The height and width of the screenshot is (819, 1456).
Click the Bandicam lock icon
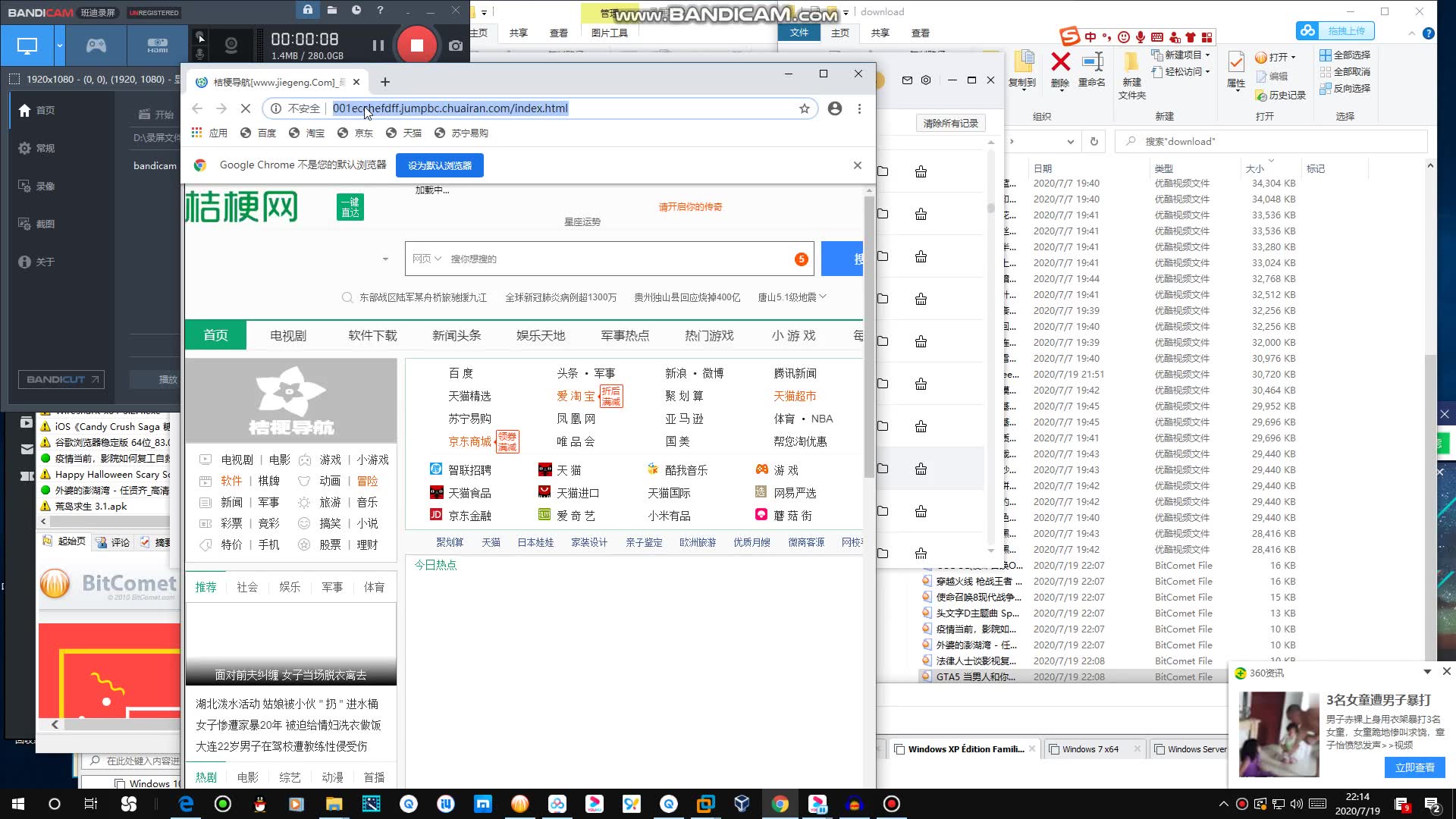click(307, 10)
